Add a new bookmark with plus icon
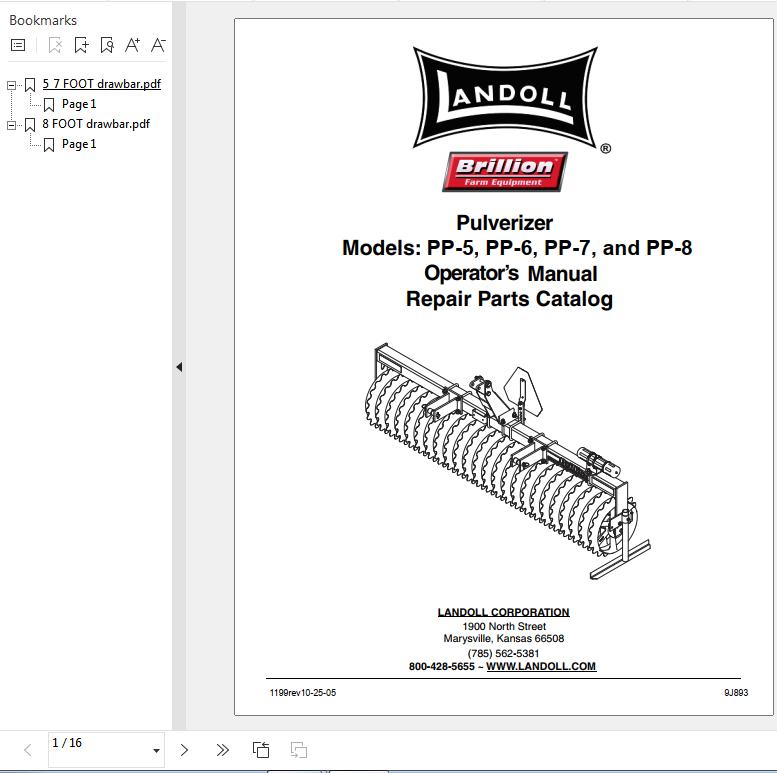Viewport: 777px width, 773px height. [x=81, y=46]
